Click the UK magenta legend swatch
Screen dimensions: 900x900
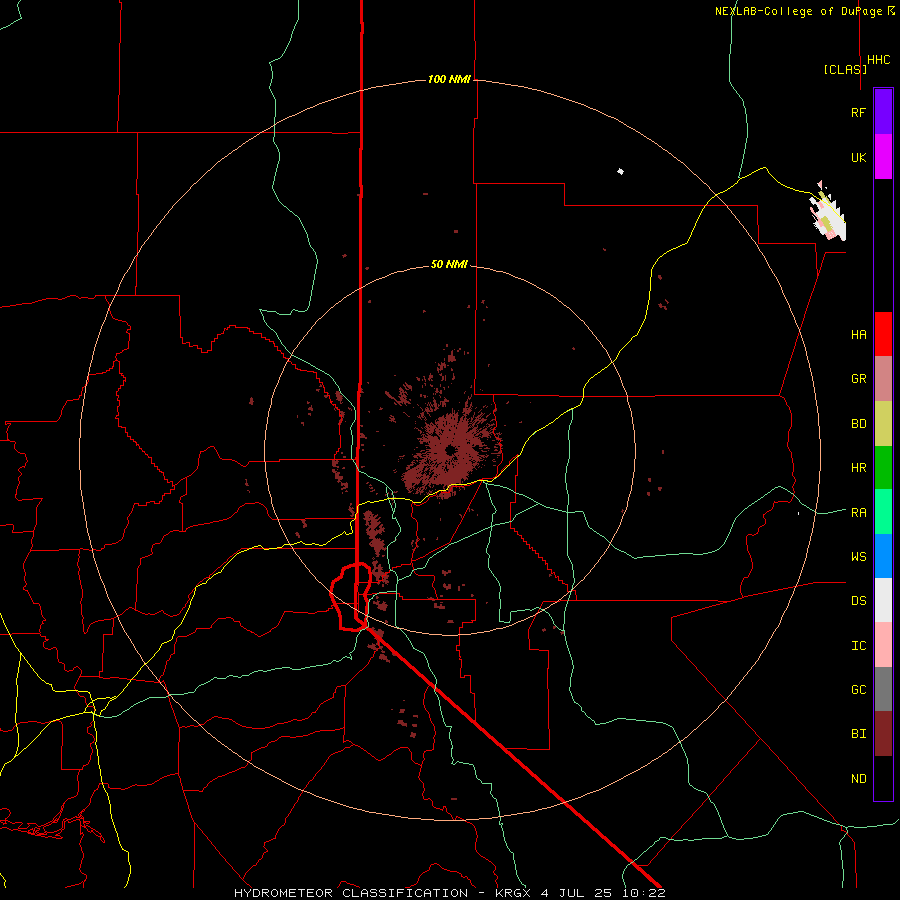pos(883,157)
